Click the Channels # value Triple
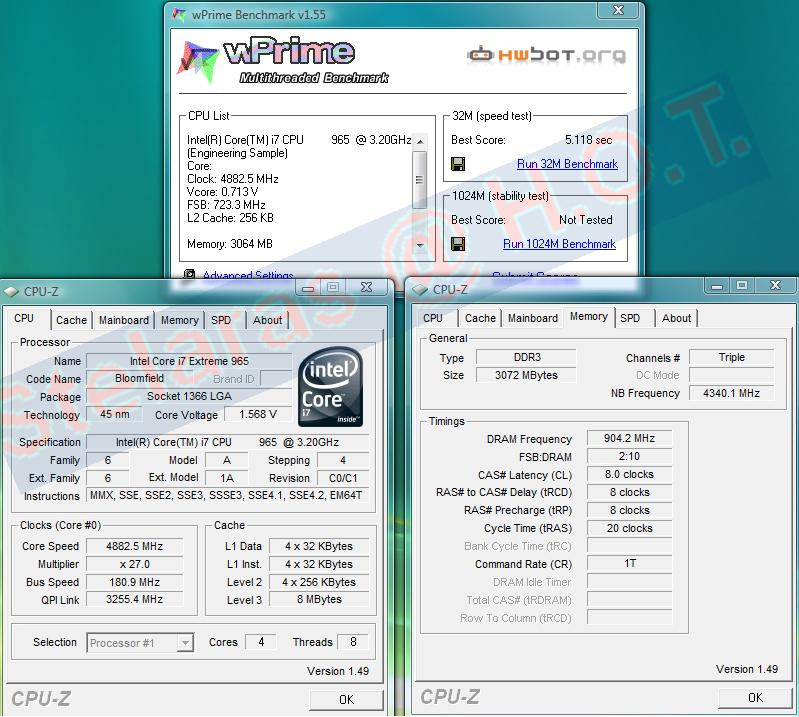This screenshot has width=799, height=717. point(731,357)
